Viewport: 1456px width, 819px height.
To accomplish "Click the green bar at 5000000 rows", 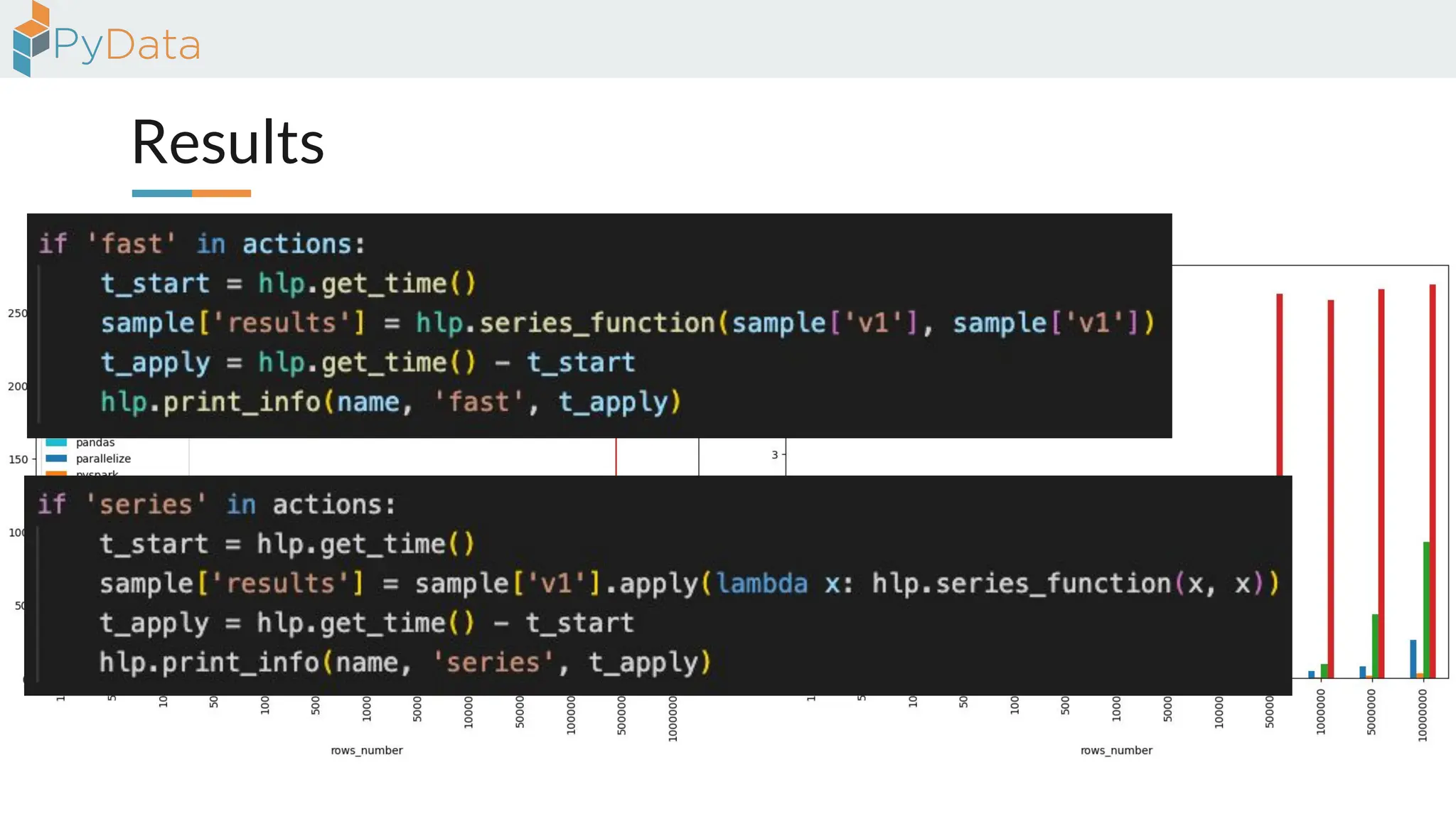I will click(x=1375, y=646).
